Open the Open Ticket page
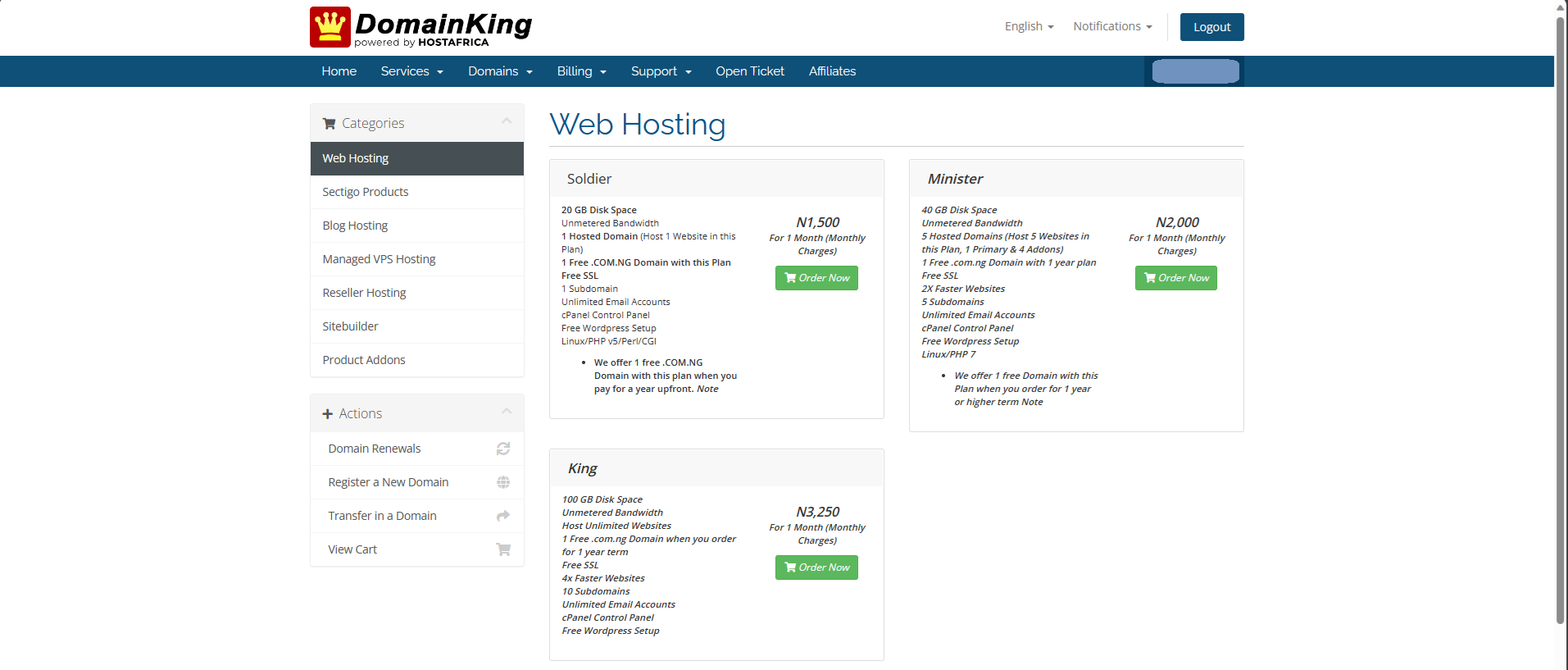Viewport: 1568px width, 670px height. pos(750,71)
